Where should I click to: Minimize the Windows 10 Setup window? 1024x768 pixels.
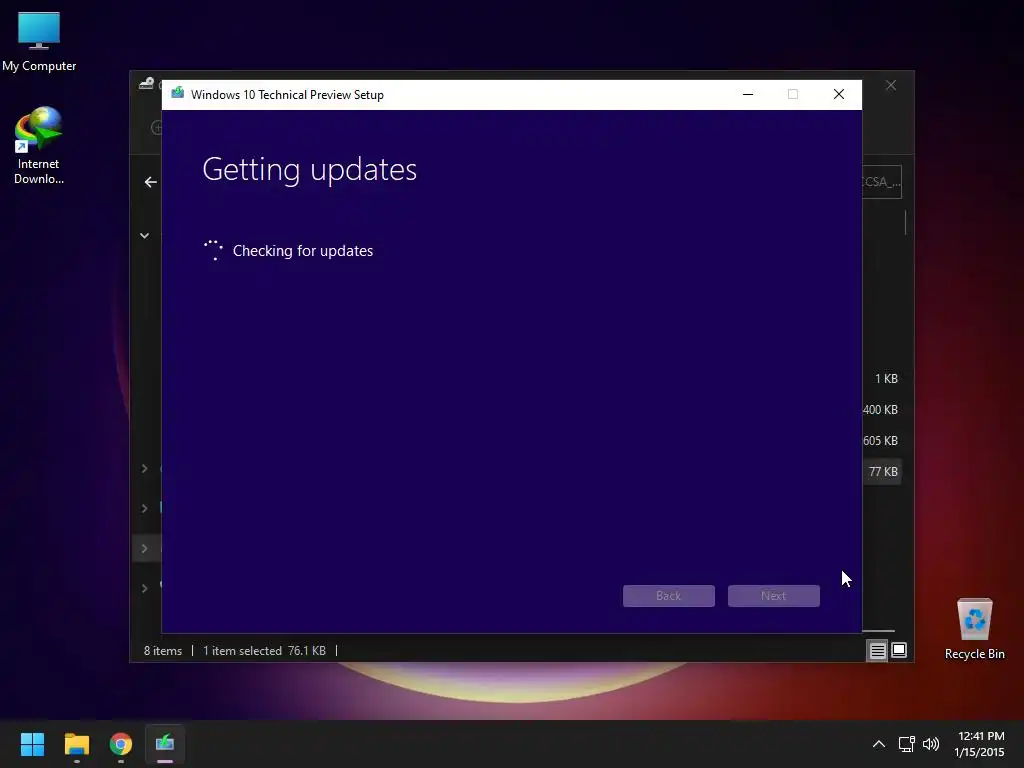point(748,95)
